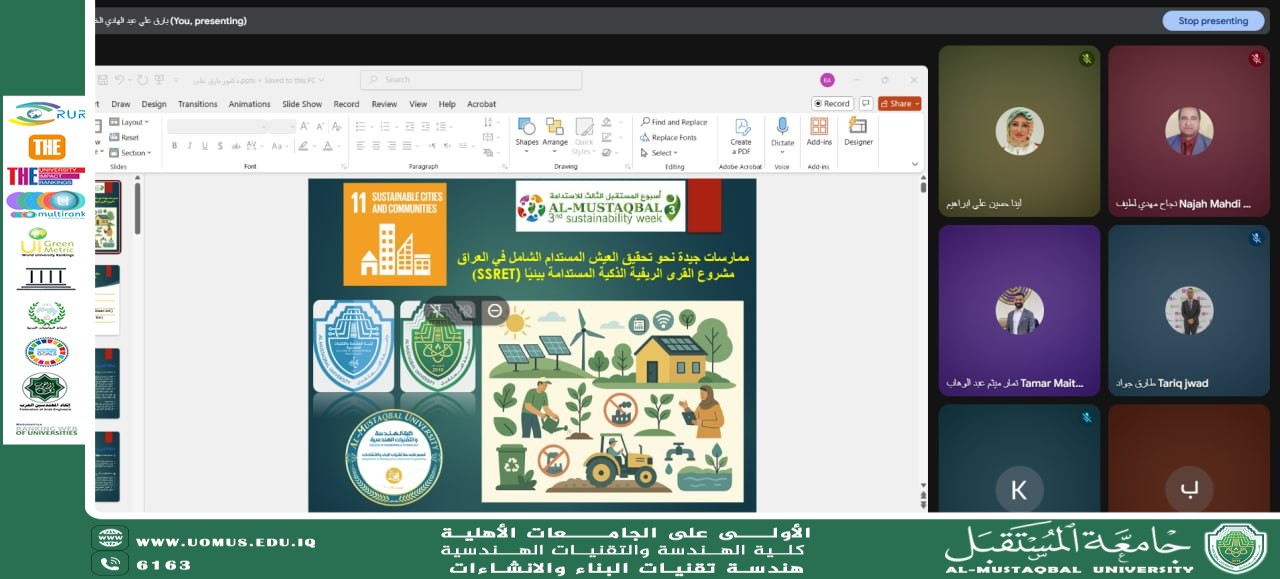
Task: Pick the text highlight color
Action: click(x=303, y=145)
